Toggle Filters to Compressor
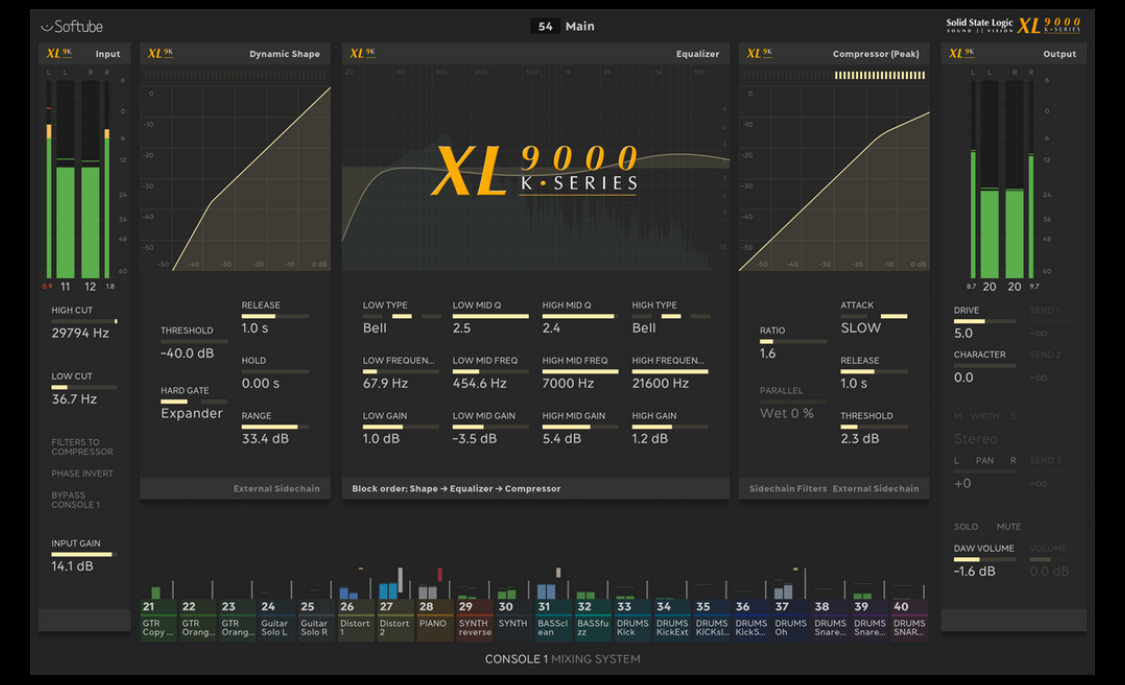Viewport: 1125px width, 685px height. click(82, 447)
